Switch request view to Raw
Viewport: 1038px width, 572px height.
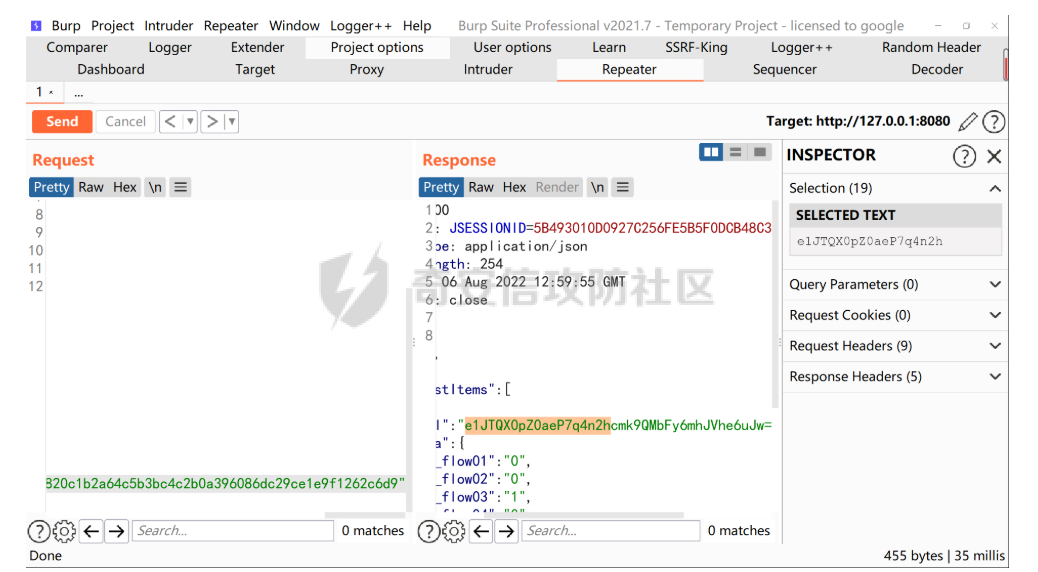(x=91, y=187)
